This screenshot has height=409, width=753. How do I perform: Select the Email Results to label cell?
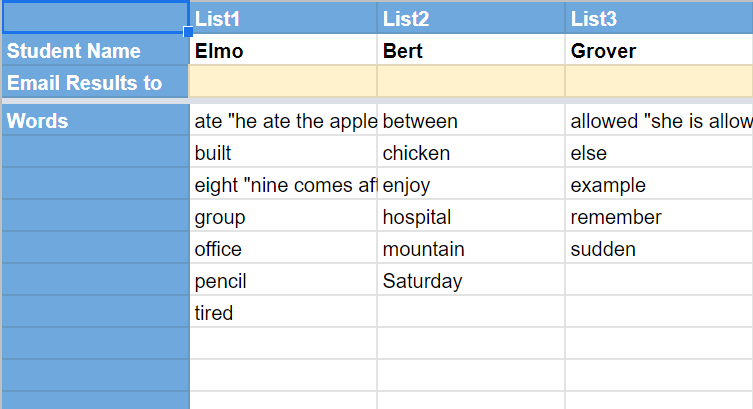(x=95, y=82)
